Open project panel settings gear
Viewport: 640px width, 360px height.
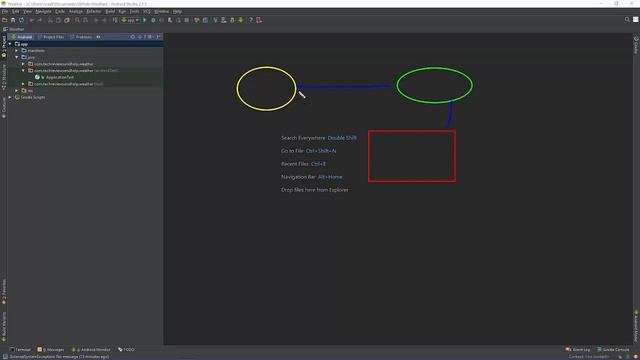point(150,37)
